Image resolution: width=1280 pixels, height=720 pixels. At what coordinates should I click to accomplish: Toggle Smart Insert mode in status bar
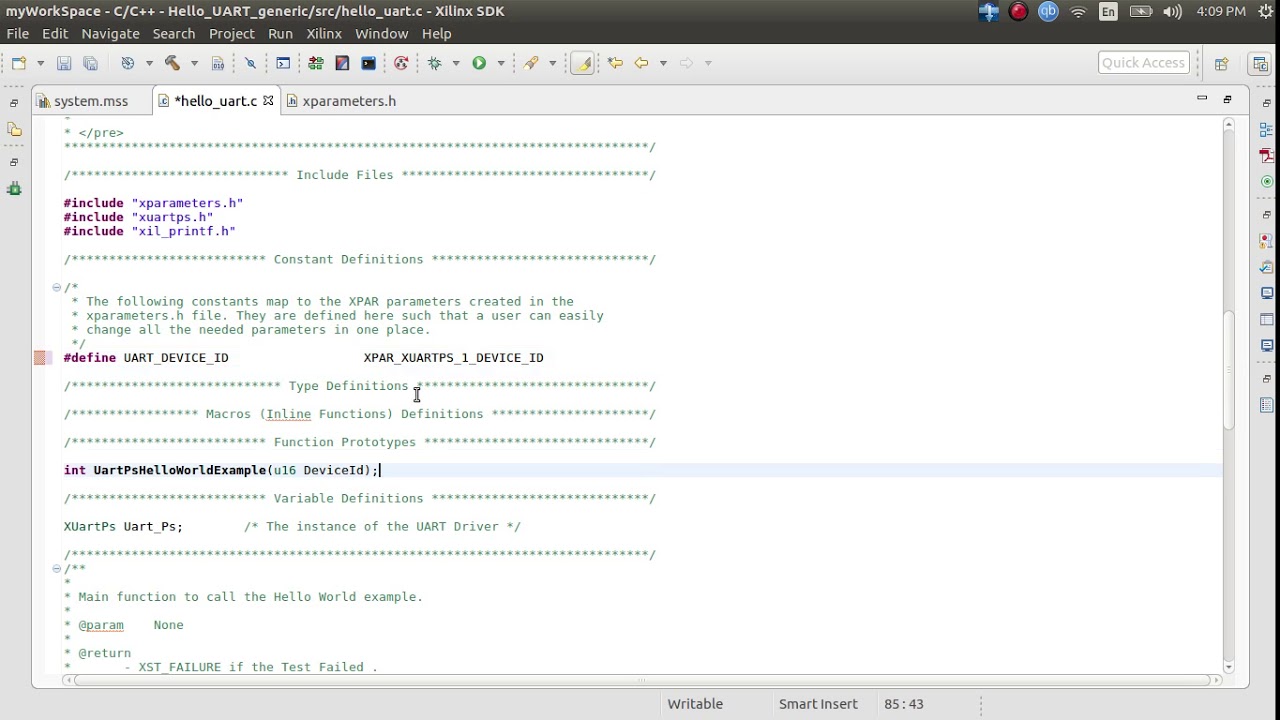[x=818, y=704]
